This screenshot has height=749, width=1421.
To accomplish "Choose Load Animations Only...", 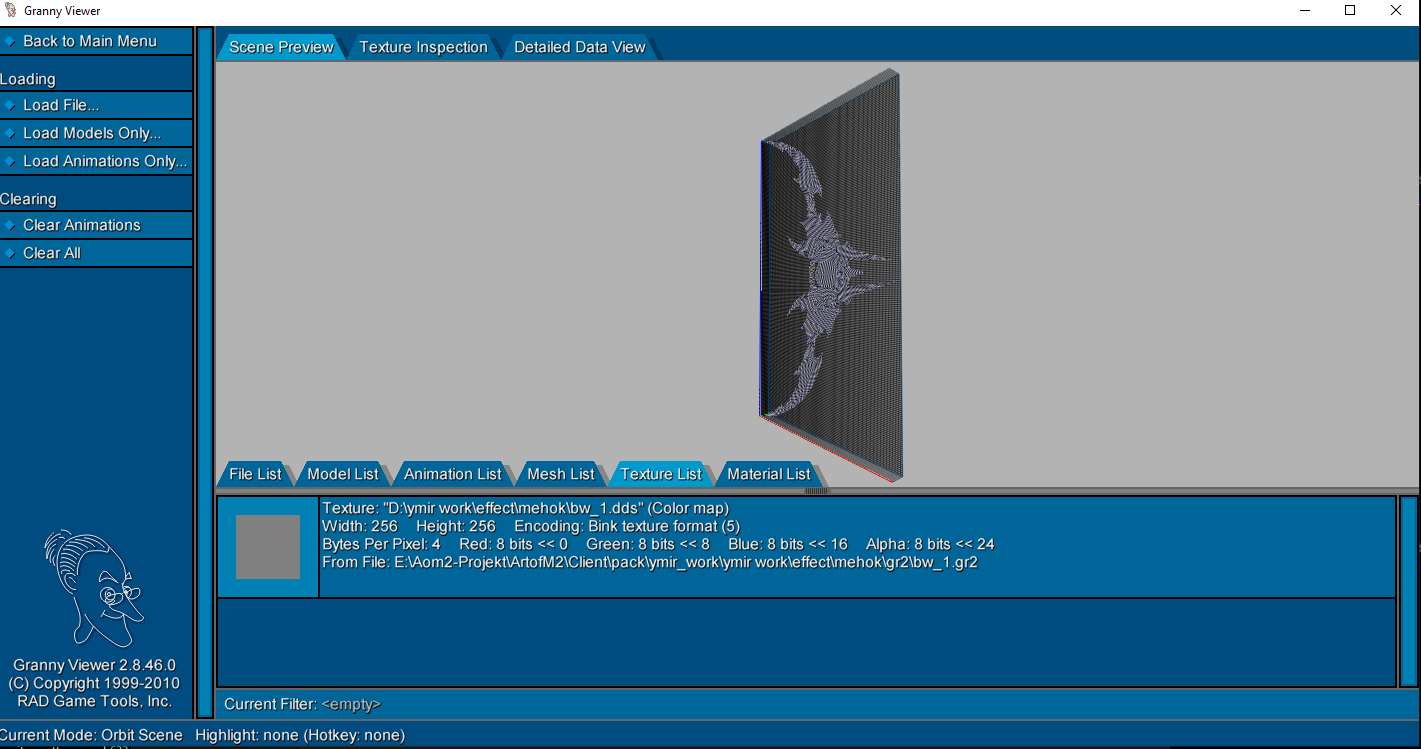I will click(104, 161).
